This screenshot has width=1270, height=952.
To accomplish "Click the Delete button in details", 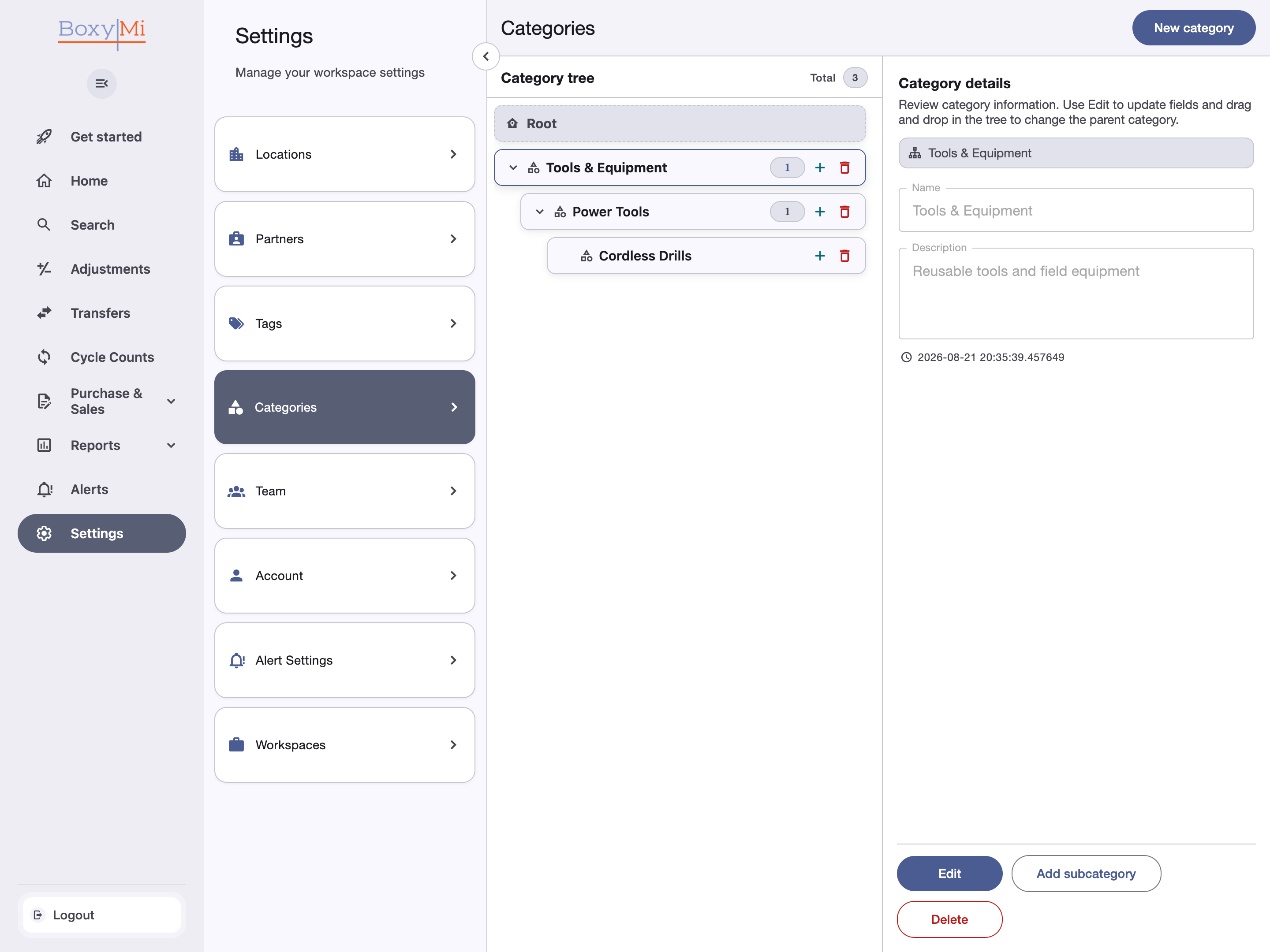I will coord(949,919).
